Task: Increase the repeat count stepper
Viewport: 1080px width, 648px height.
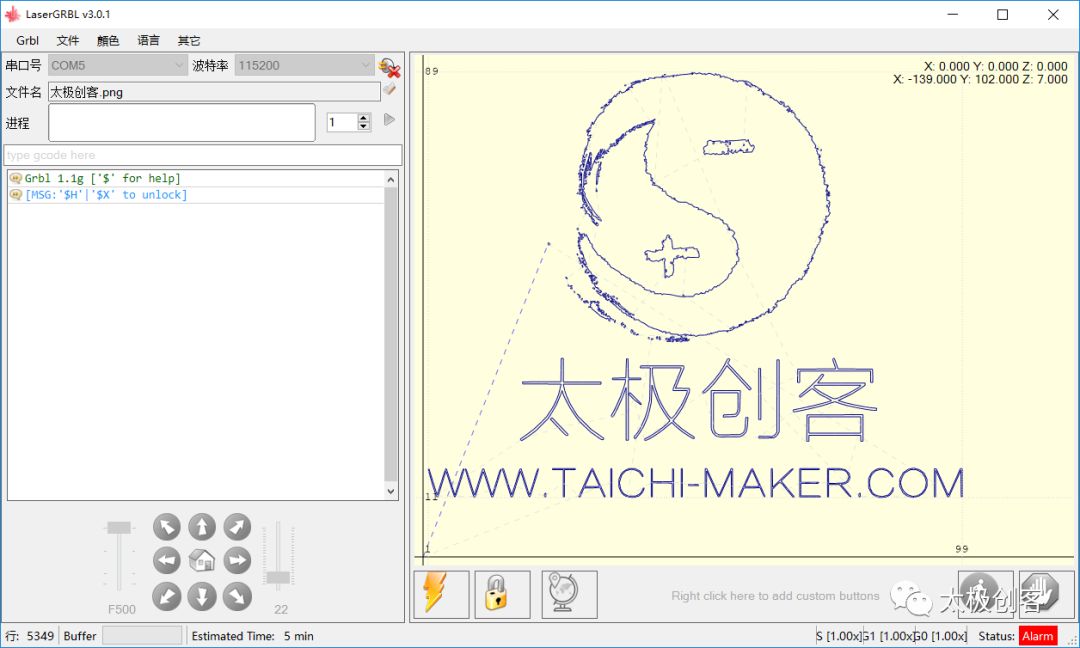Action: point(364,118)
